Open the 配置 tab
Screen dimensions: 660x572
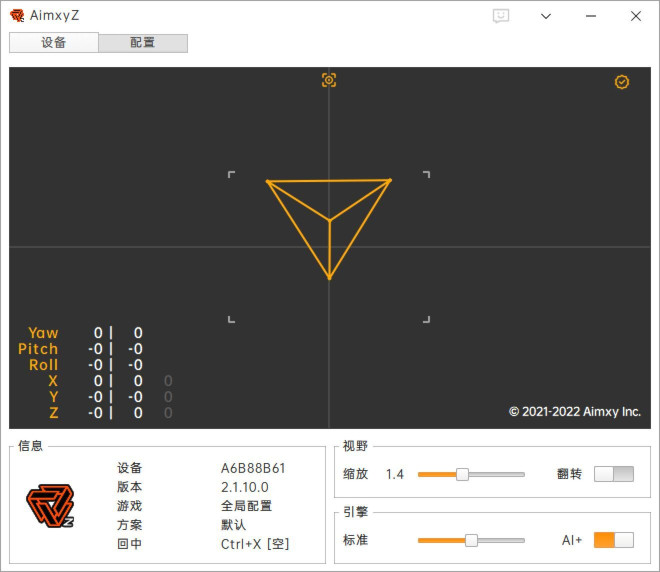pos(143,43)
